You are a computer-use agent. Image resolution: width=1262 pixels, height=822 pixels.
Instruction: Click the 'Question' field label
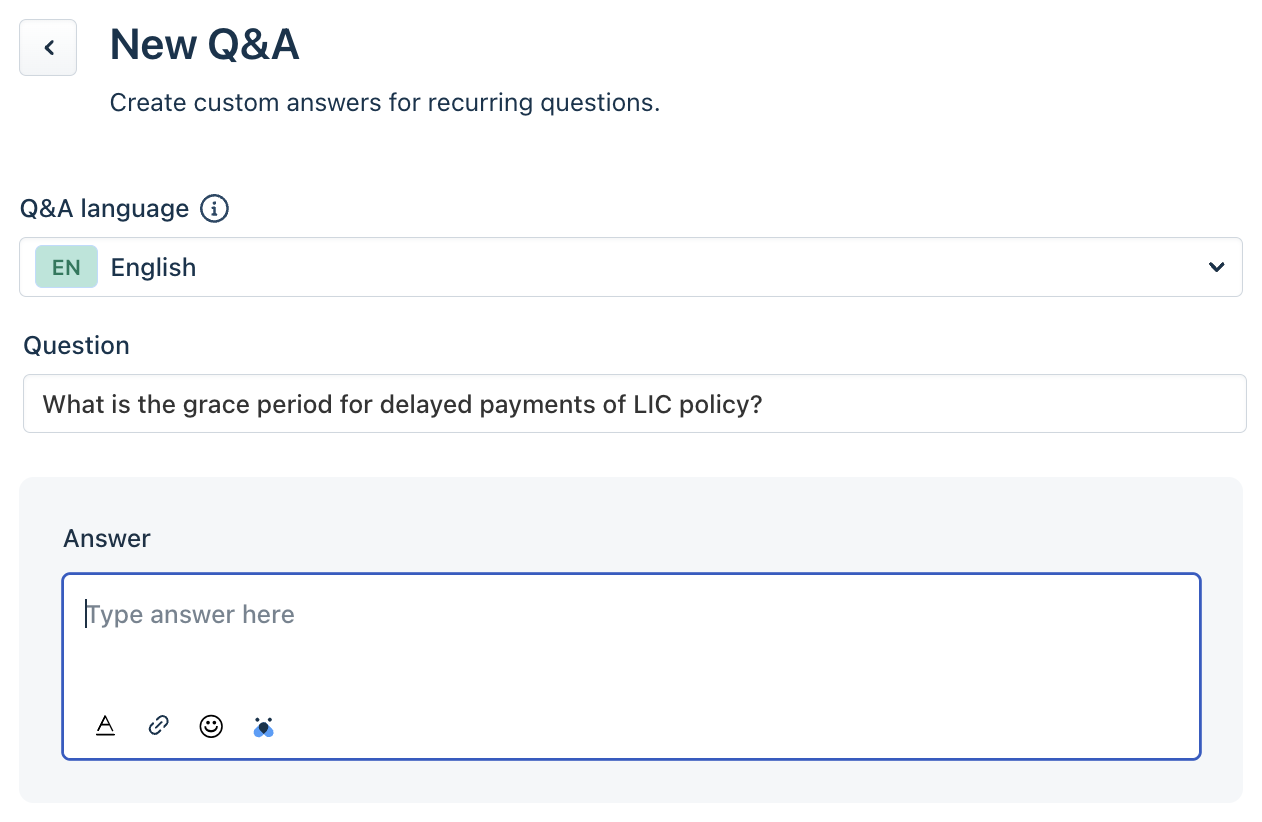[x=76, y=346]
